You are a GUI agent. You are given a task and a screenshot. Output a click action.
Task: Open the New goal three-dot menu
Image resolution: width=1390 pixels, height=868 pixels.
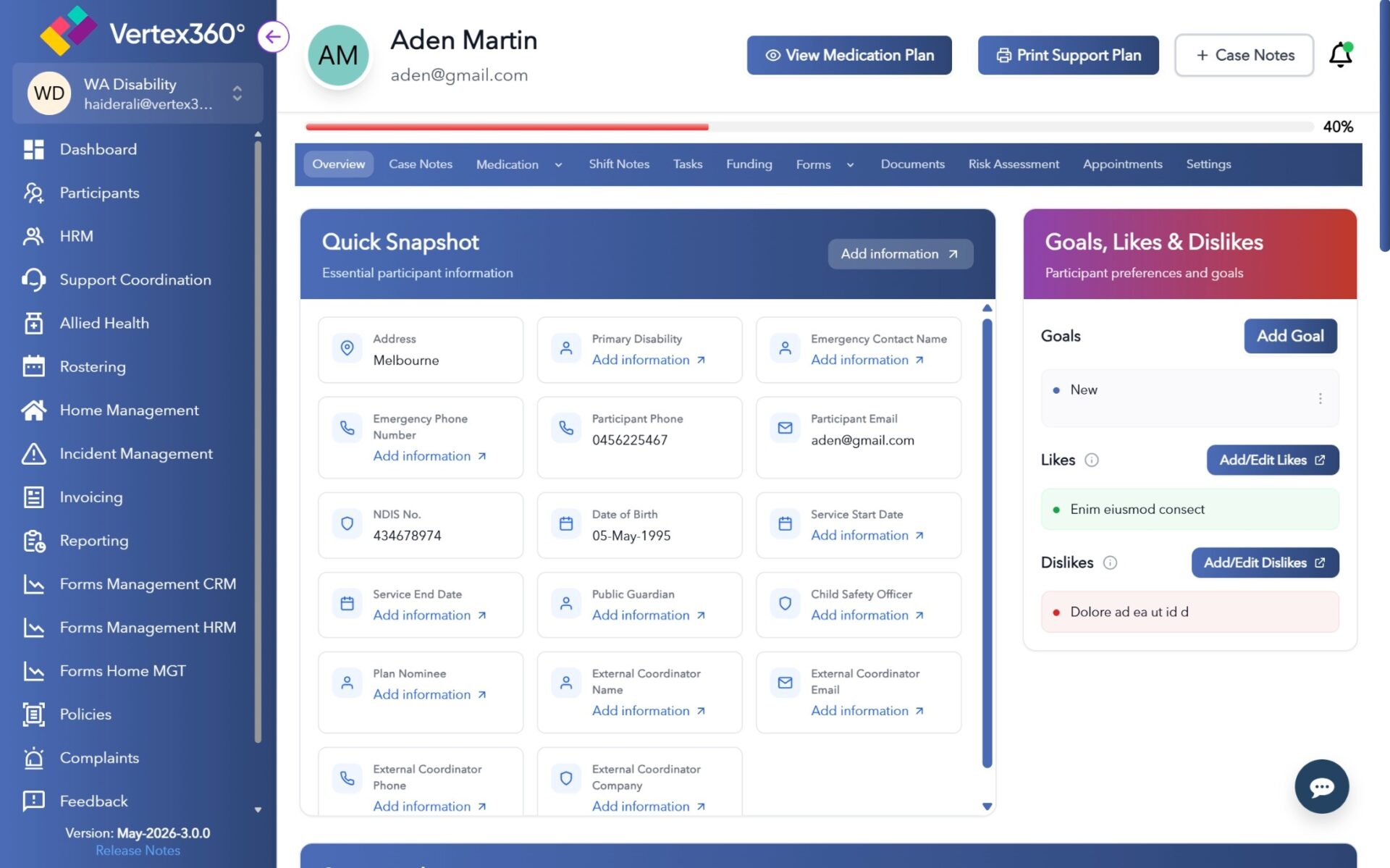(x=1320, y=399)
